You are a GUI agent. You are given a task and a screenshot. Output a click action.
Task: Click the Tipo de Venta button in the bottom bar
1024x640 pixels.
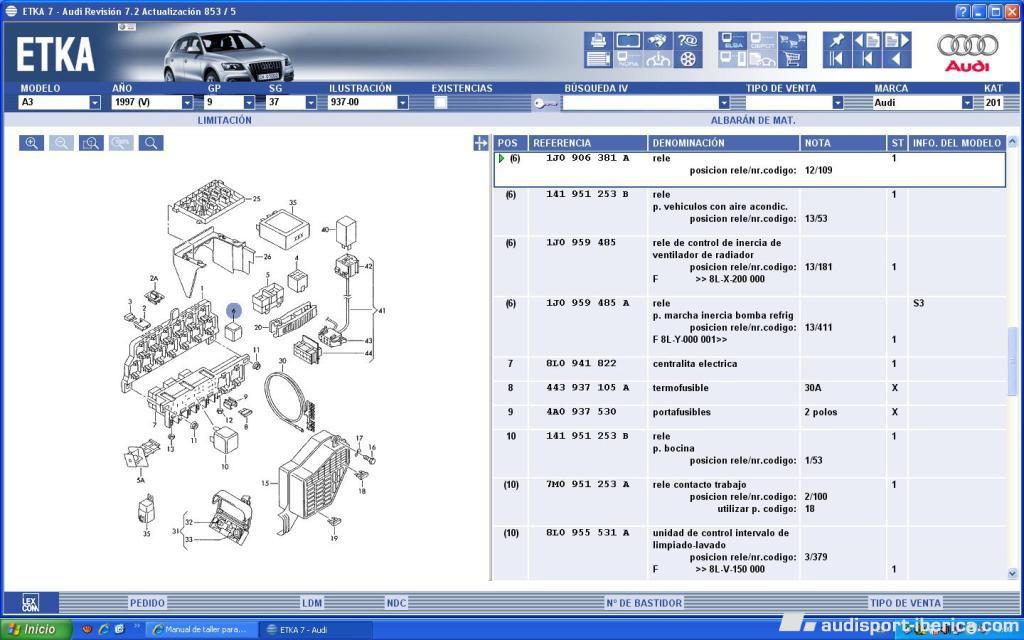click(905, 603)
